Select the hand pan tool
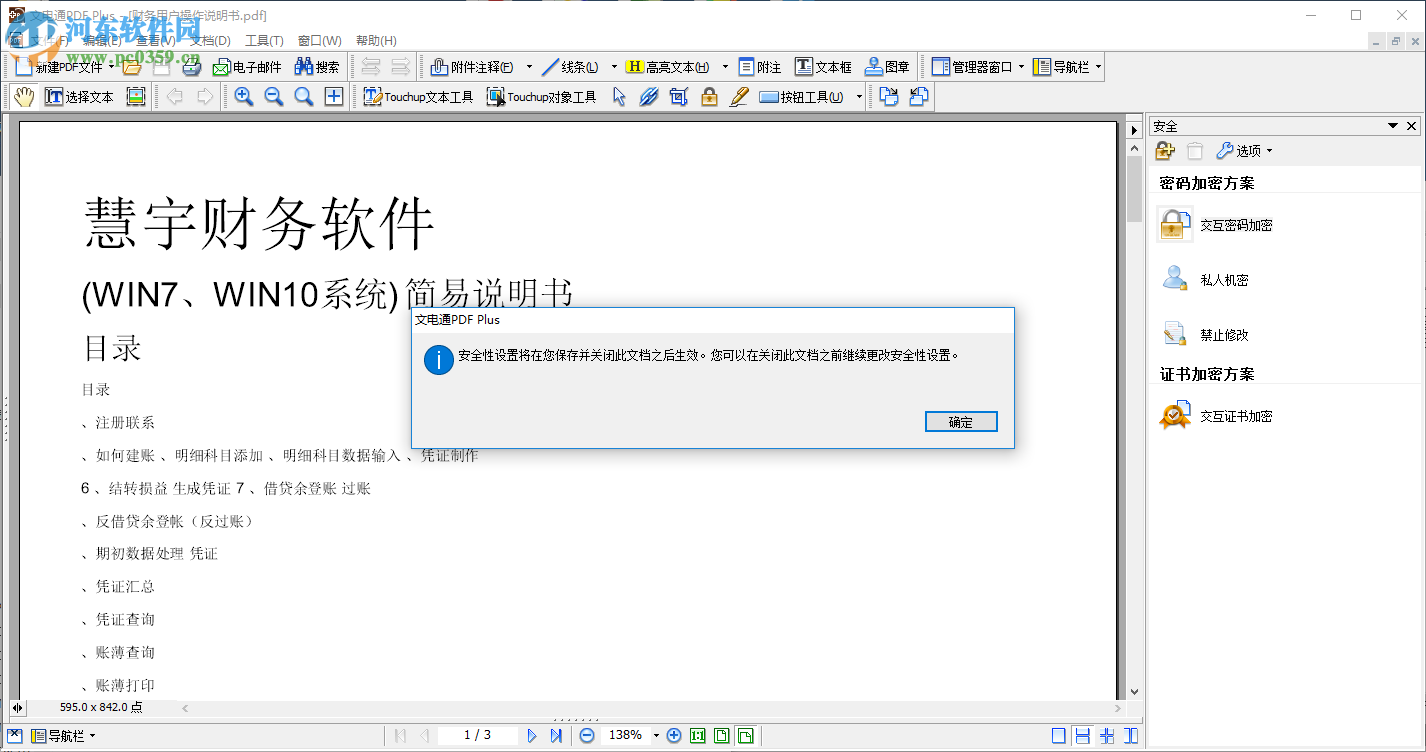 point(22,96)
